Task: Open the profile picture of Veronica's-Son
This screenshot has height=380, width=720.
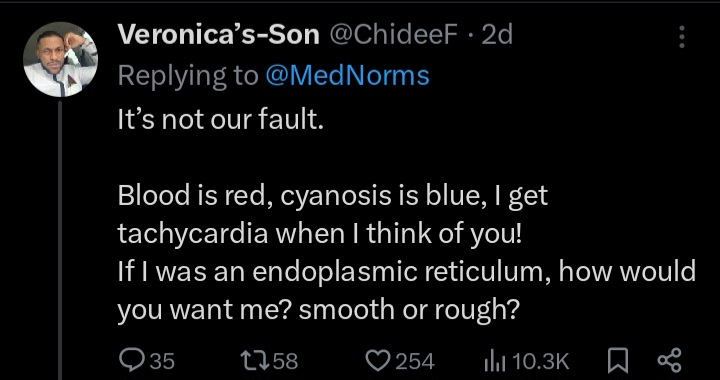Action: pos(60,59)
